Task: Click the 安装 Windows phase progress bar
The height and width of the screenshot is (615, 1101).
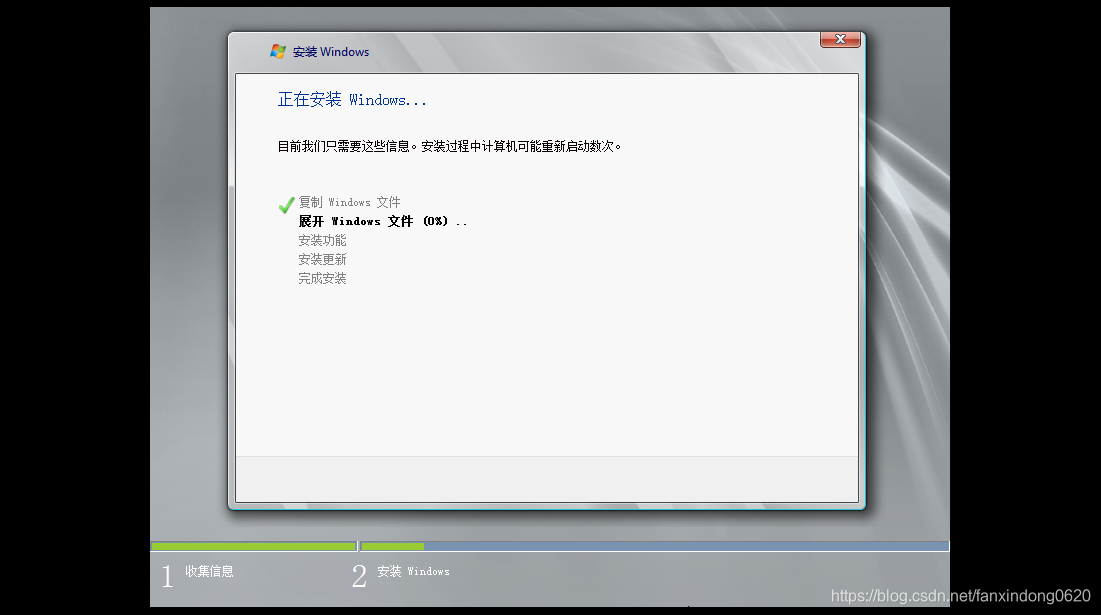Action: (x=654, y=546)
